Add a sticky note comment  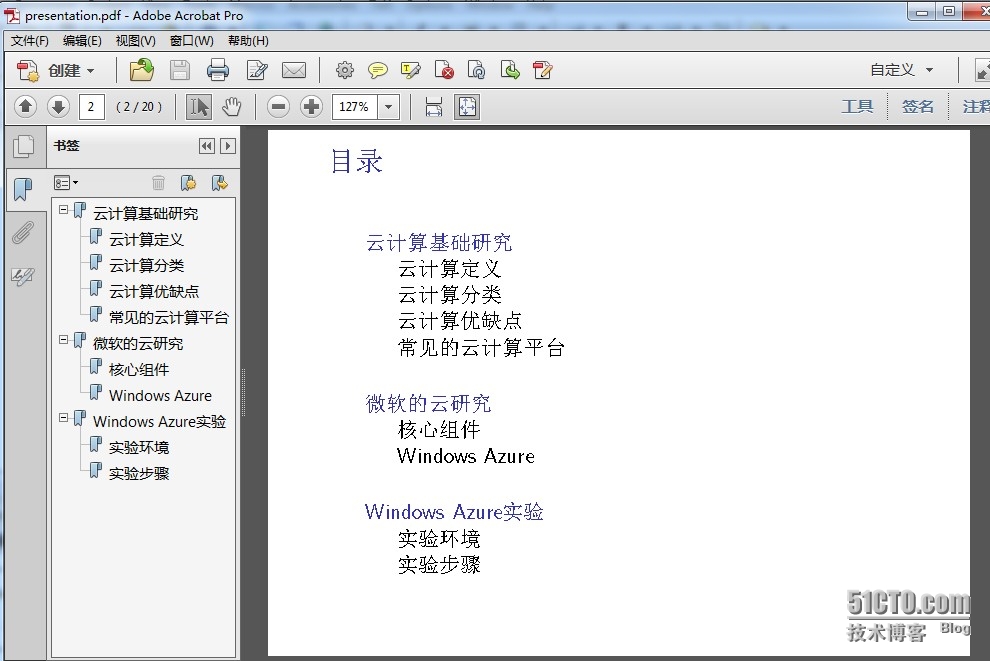(x=378, y=70)
